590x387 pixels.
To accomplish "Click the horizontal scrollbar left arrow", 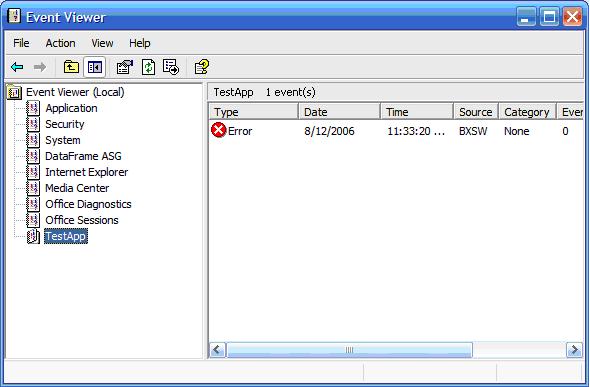I will click(217, 350).
